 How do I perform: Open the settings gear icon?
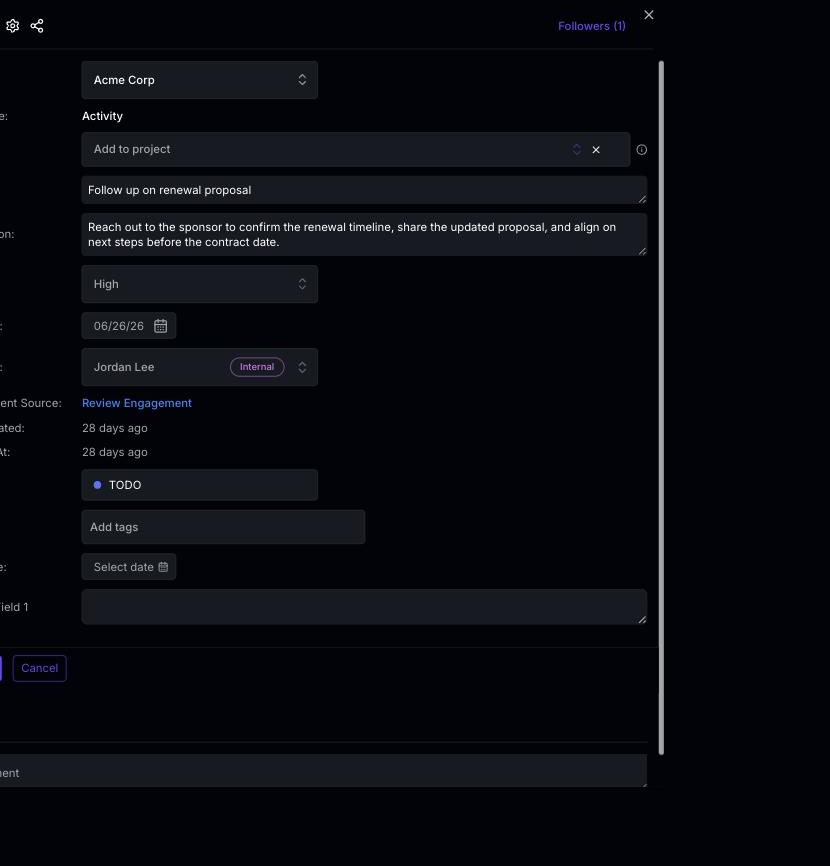[x=13, y=26]
